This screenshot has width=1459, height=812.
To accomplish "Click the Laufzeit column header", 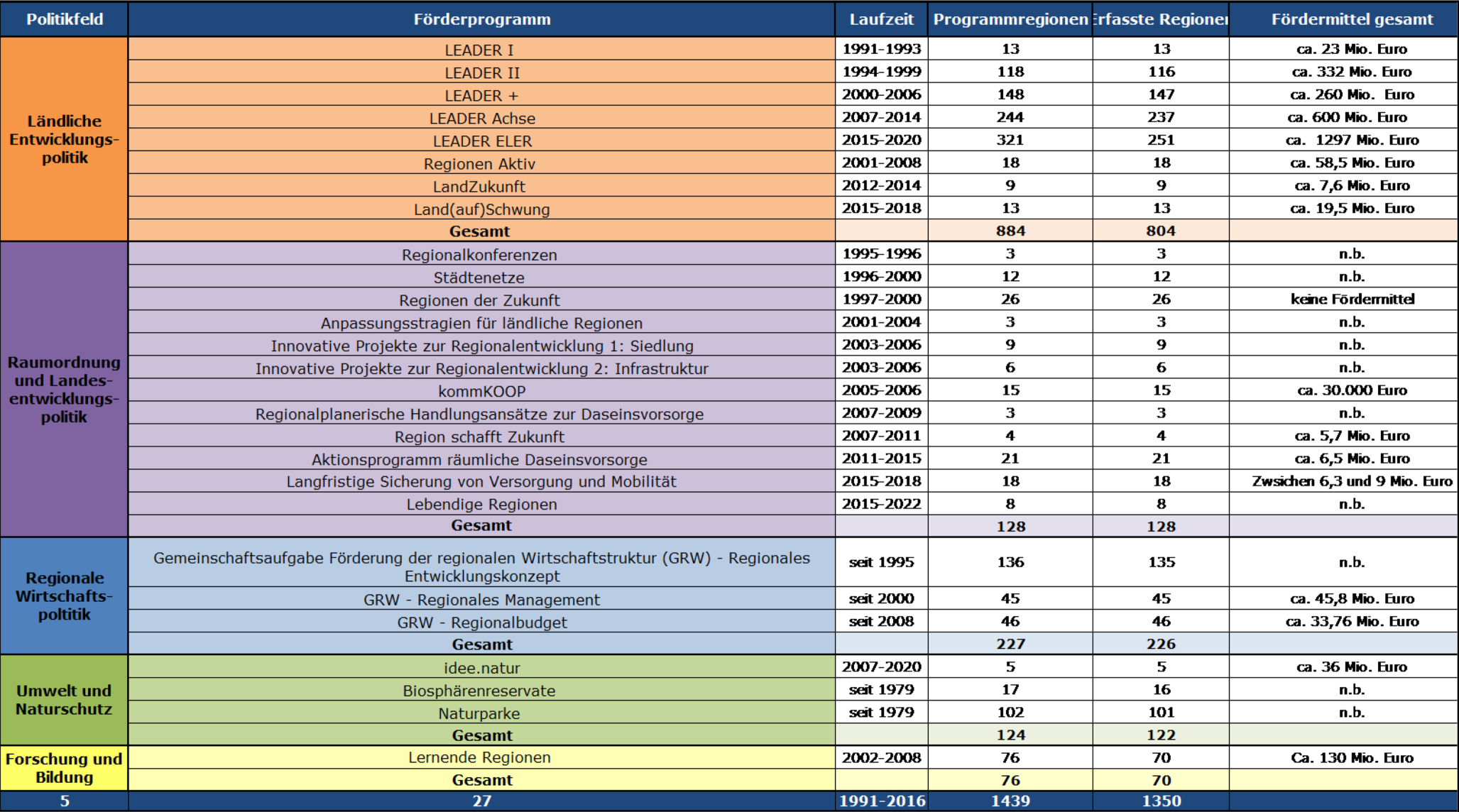I will (881, 19).
